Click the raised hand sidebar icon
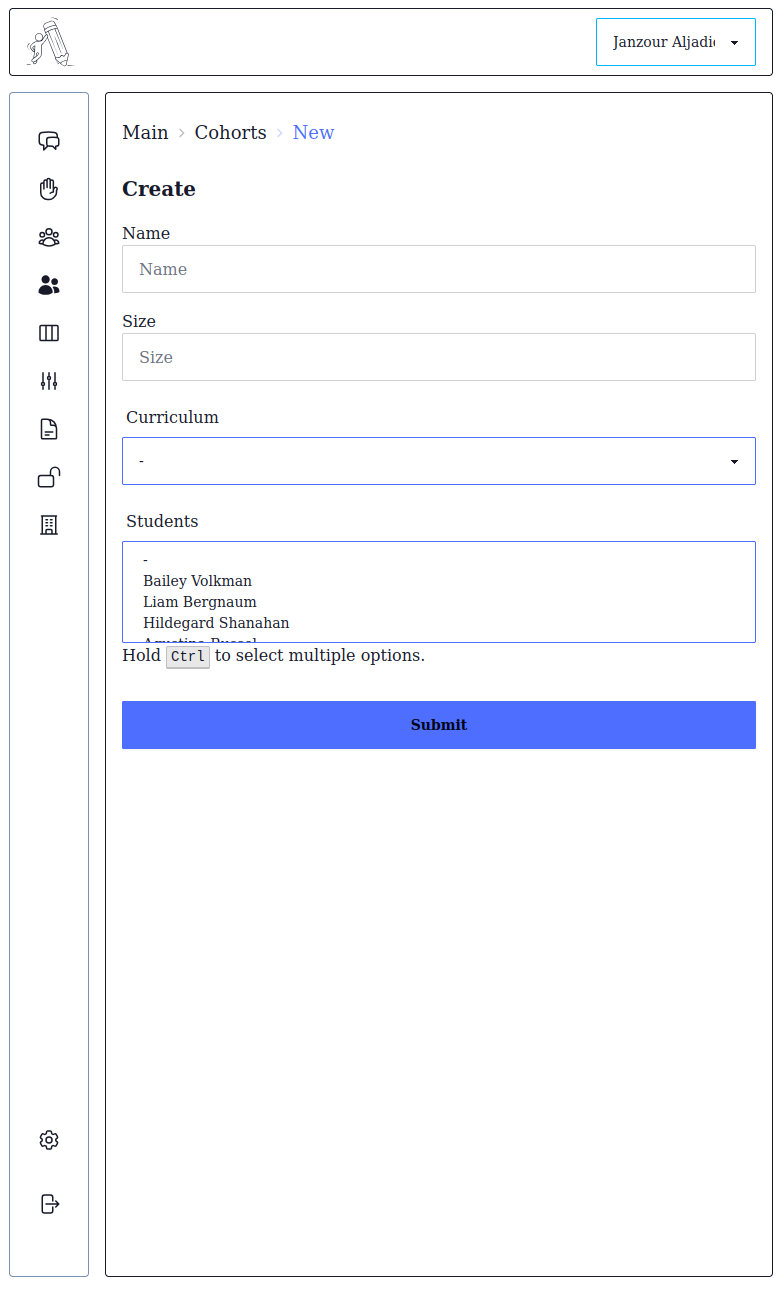780x1289 pixels. pos(49,189)
